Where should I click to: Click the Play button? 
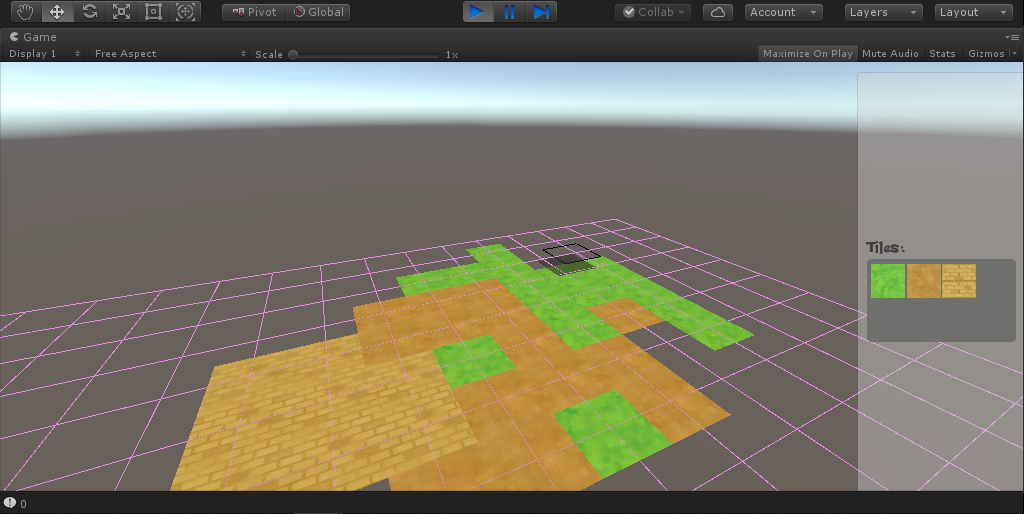(x=478, y=12)
